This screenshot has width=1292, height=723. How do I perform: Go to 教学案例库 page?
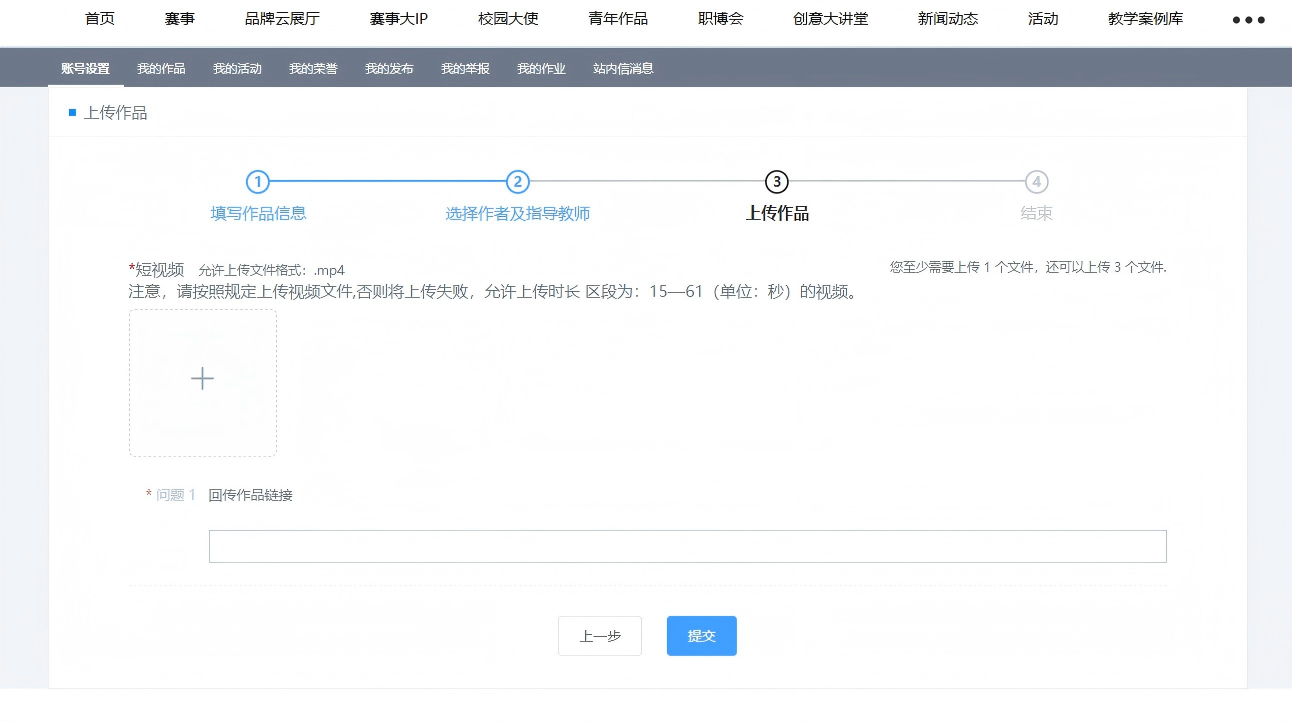(x=1146, y=19)
